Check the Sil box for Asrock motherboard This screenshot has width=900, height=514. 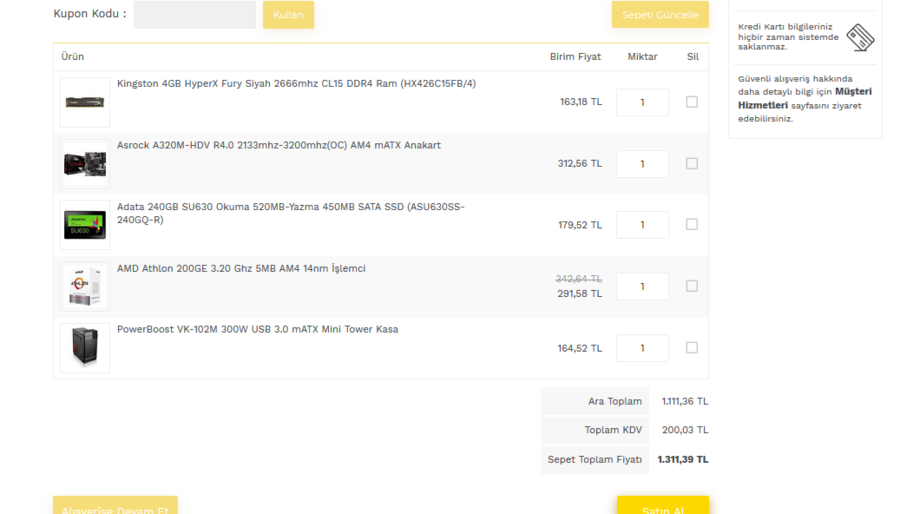coord(692,164)
